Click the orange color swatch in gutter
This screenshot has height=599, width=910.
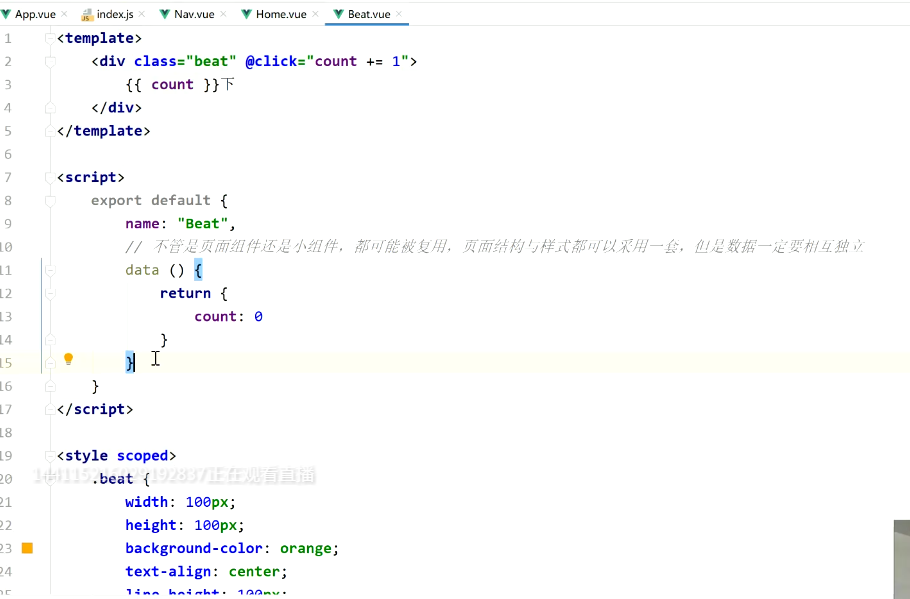click(x=27, y=548)
